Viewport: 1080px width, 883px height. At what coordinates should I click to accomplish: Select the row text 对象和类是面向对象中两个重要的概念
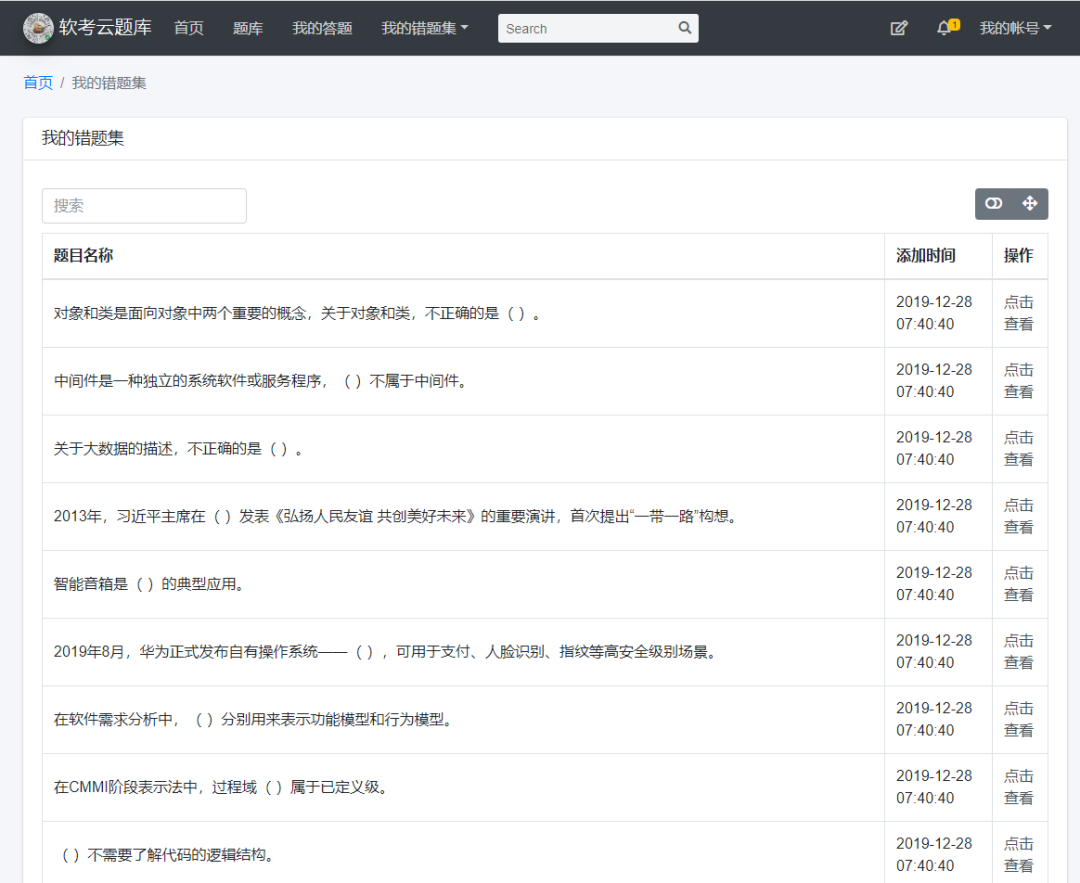pos(298,313)
